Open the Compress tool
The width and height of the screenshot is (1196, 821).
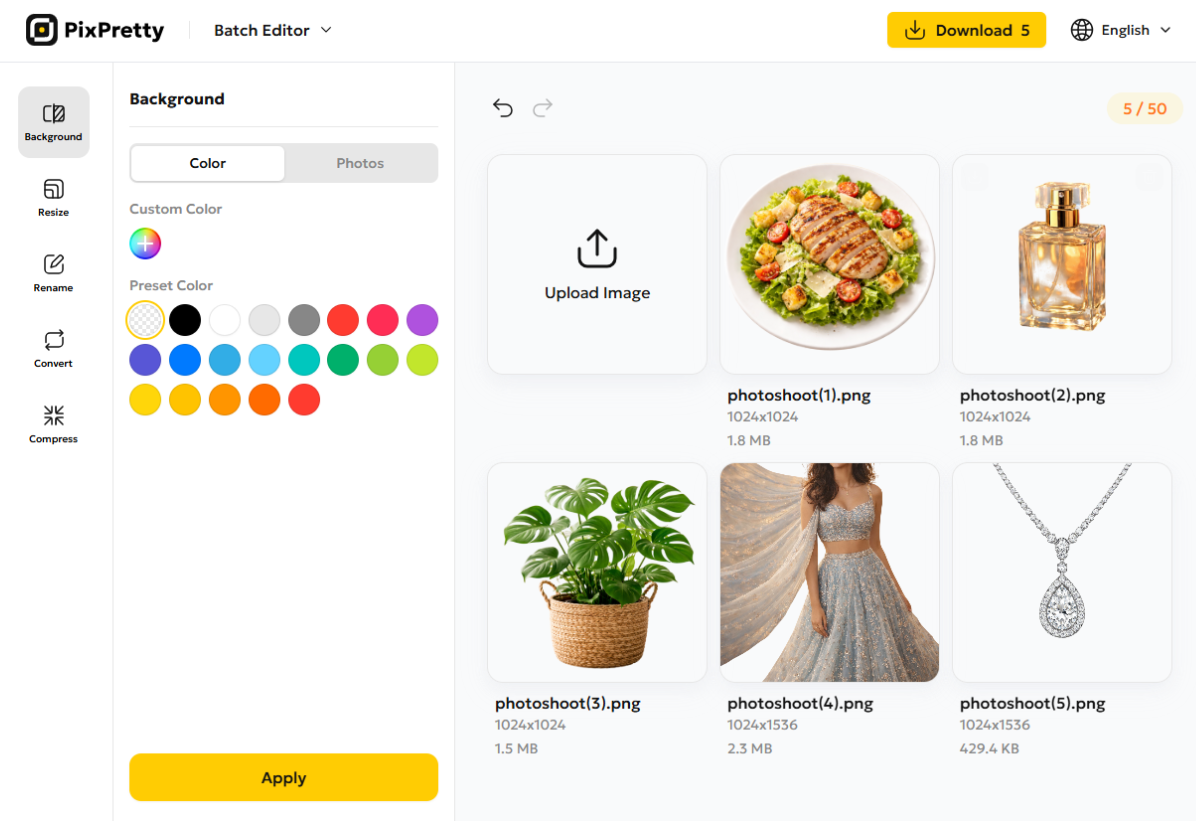coord(53,424)
